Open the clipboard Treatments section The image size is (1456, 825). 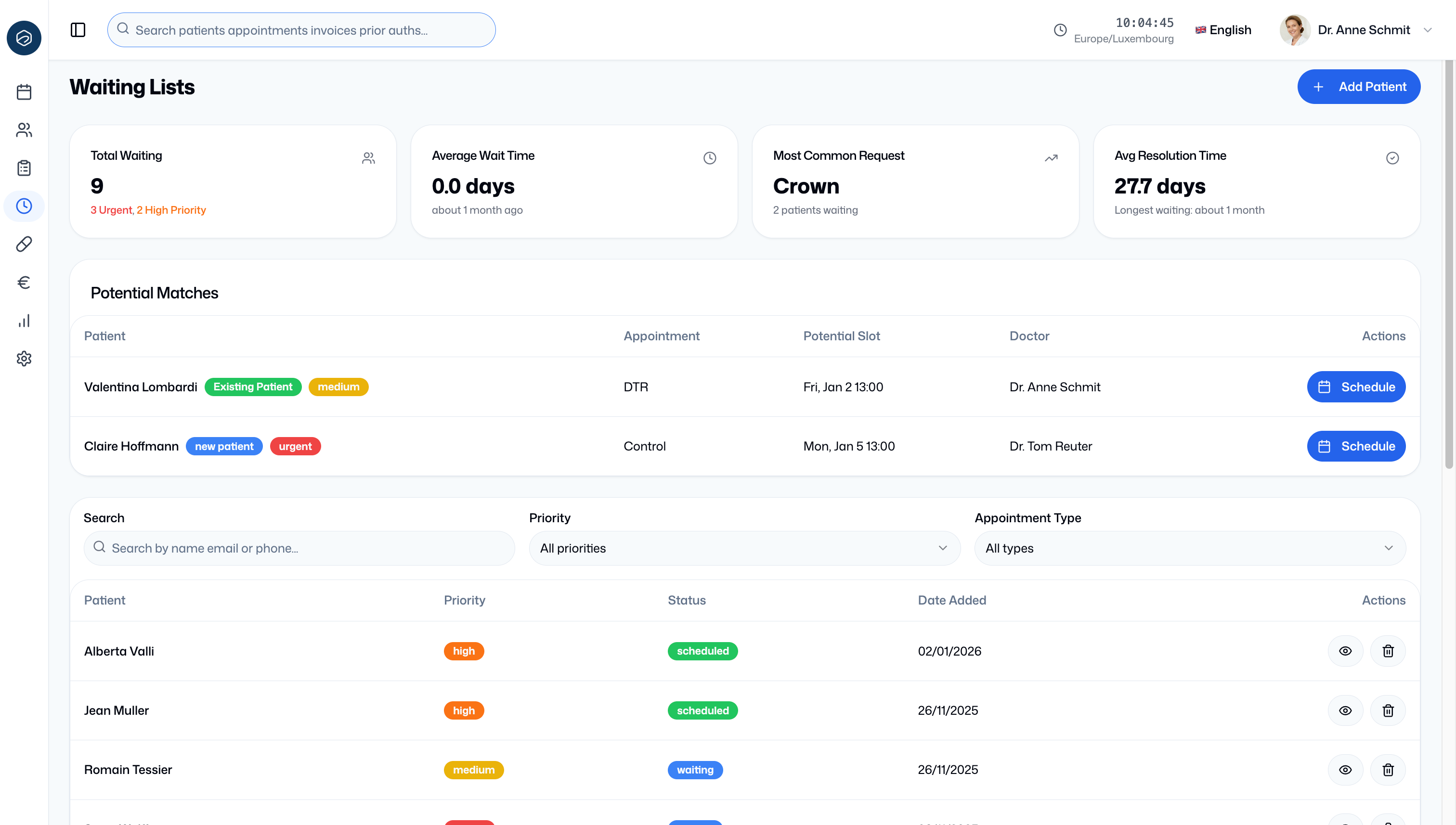point(24,168)
